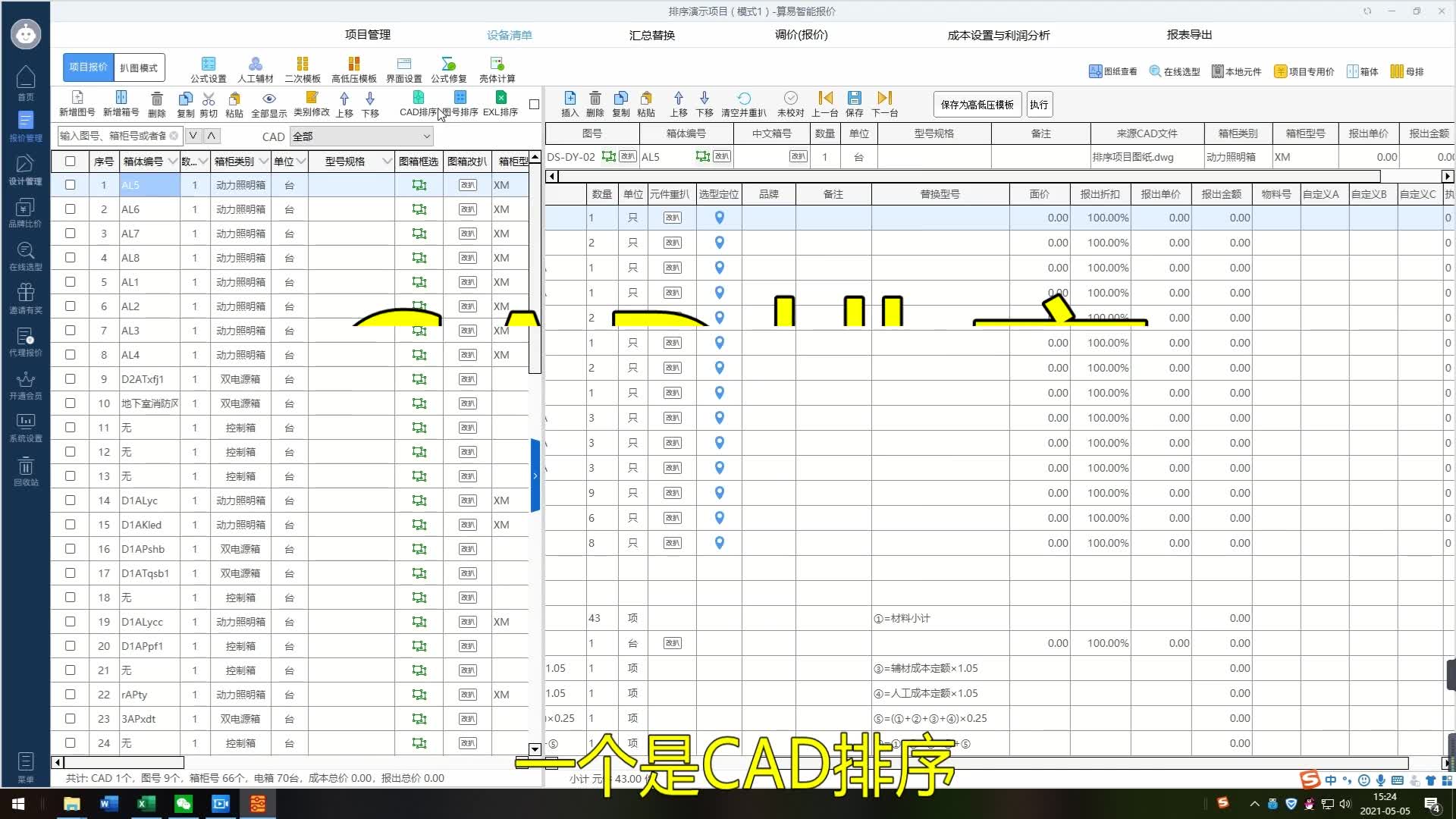Open 图纸查看 viewer icon
1456x819 pixels.
[1095, 71]
